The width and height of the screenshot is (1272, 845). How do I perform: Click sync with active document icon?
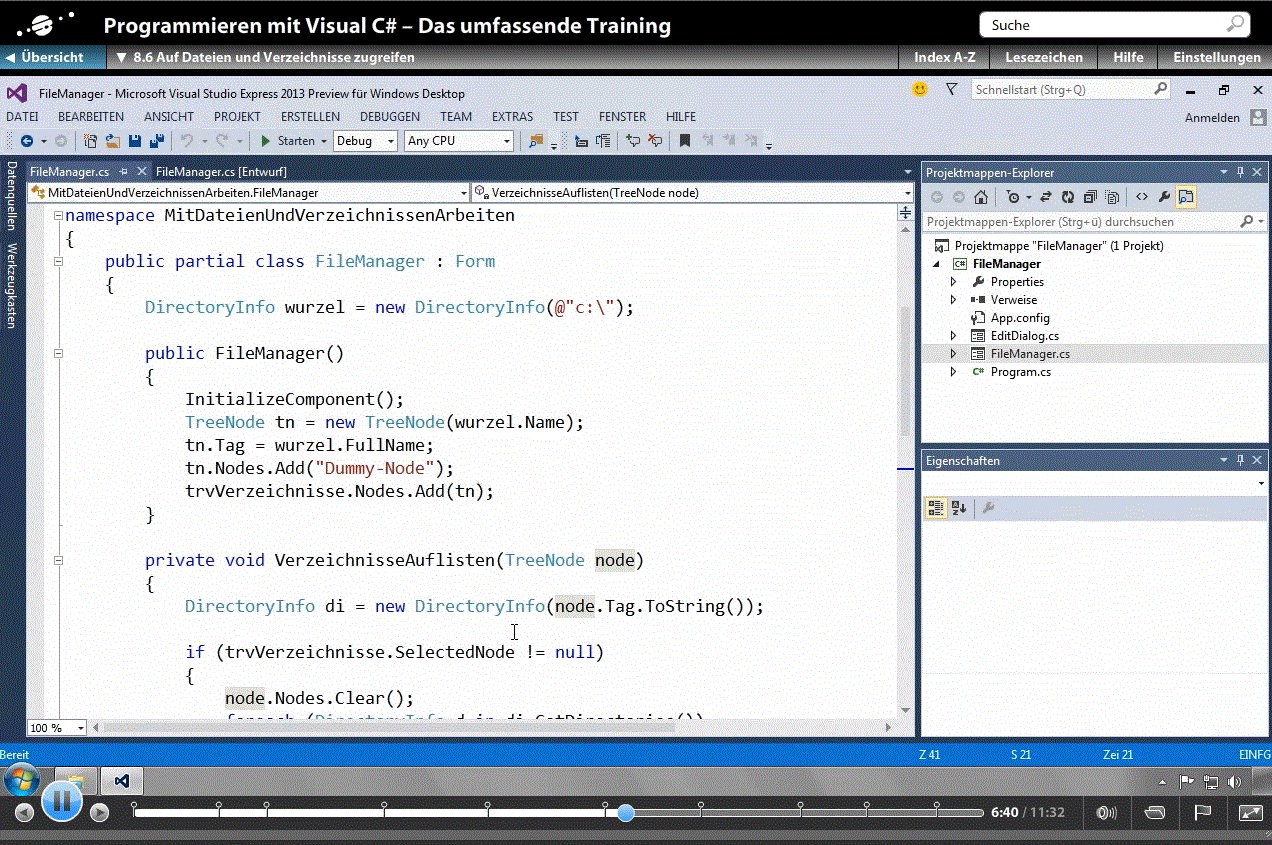click(x=1046, y=197)
